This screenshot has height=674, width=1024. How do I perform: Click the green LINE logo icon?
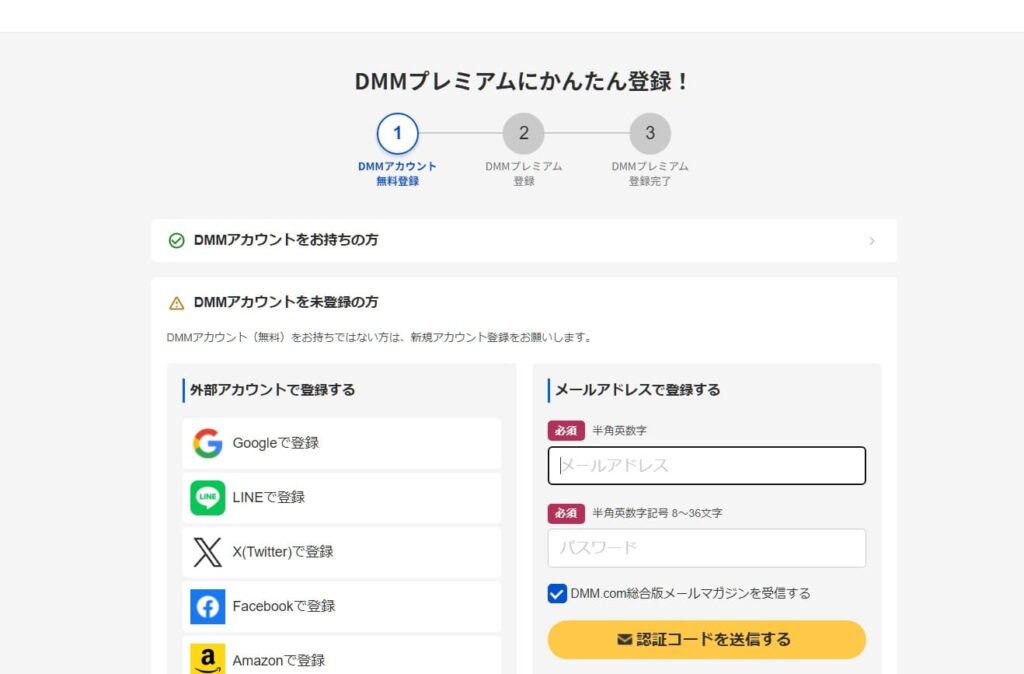point(208,498)
